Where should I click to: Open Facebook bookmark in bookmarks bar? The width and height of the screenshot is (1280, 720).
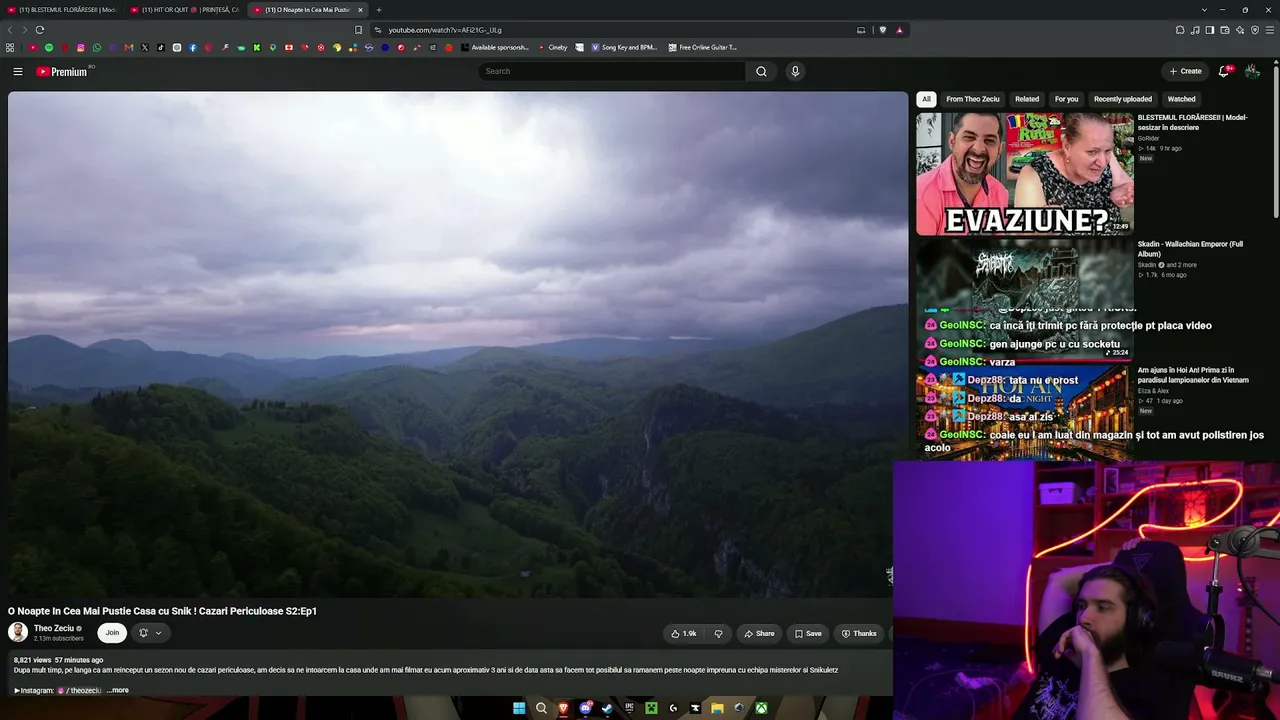point(193,47)
